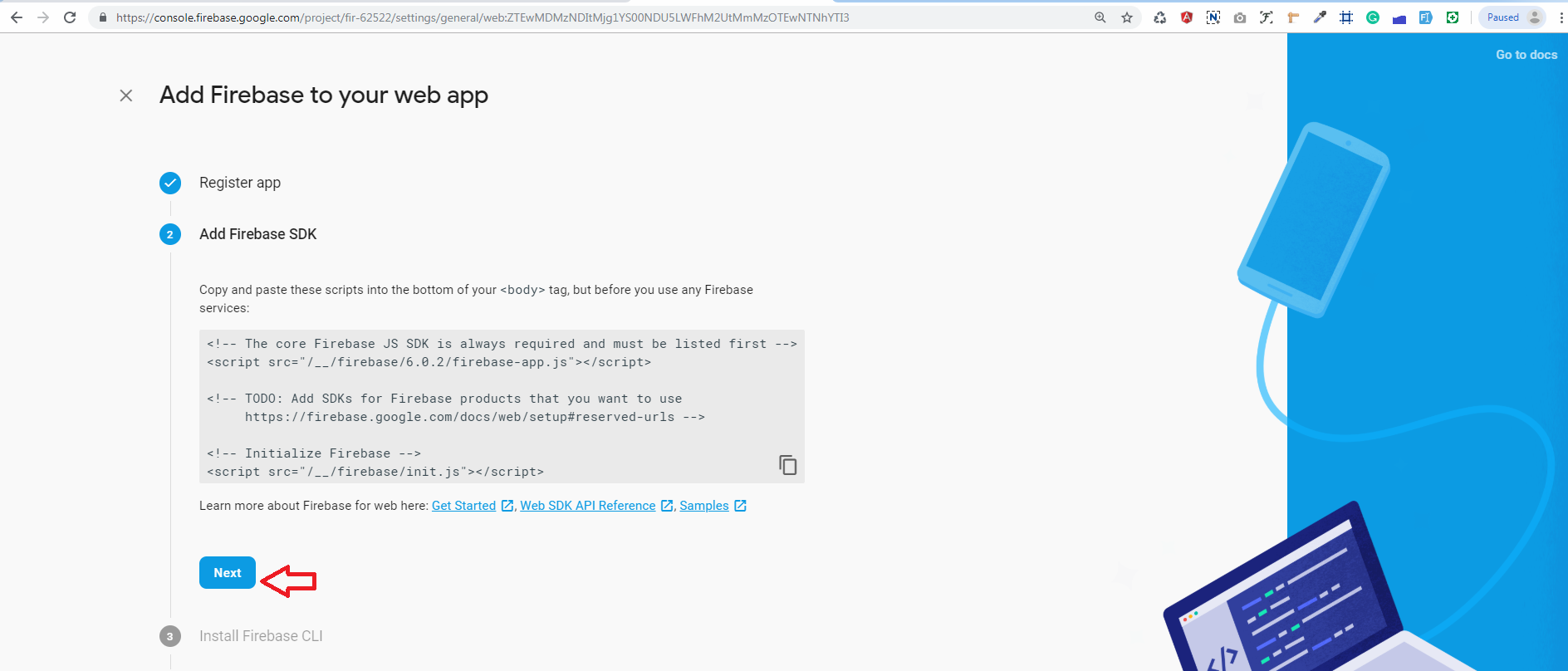Open the Samples link

703,506
